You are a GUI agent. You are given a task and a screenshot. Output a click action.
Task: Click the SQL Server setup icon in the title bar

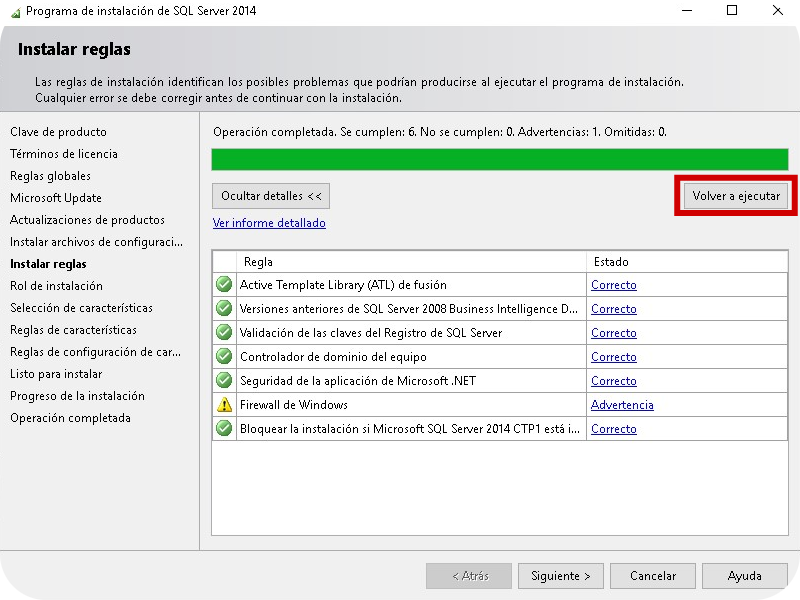(14, 11)
